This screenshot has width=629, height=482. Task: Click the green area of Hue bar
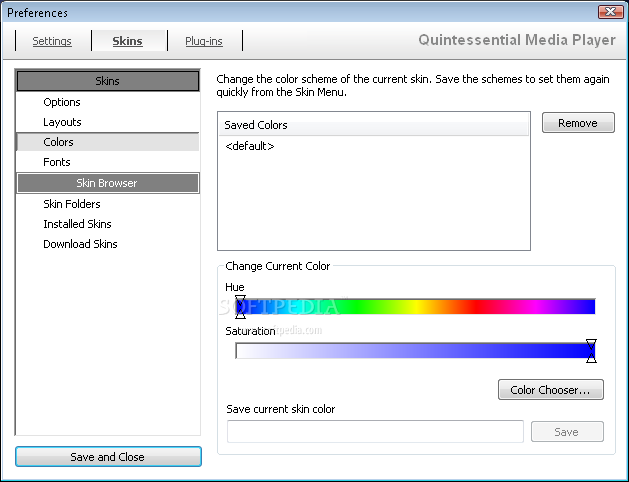pyautogui.click(x=357, y=307)
